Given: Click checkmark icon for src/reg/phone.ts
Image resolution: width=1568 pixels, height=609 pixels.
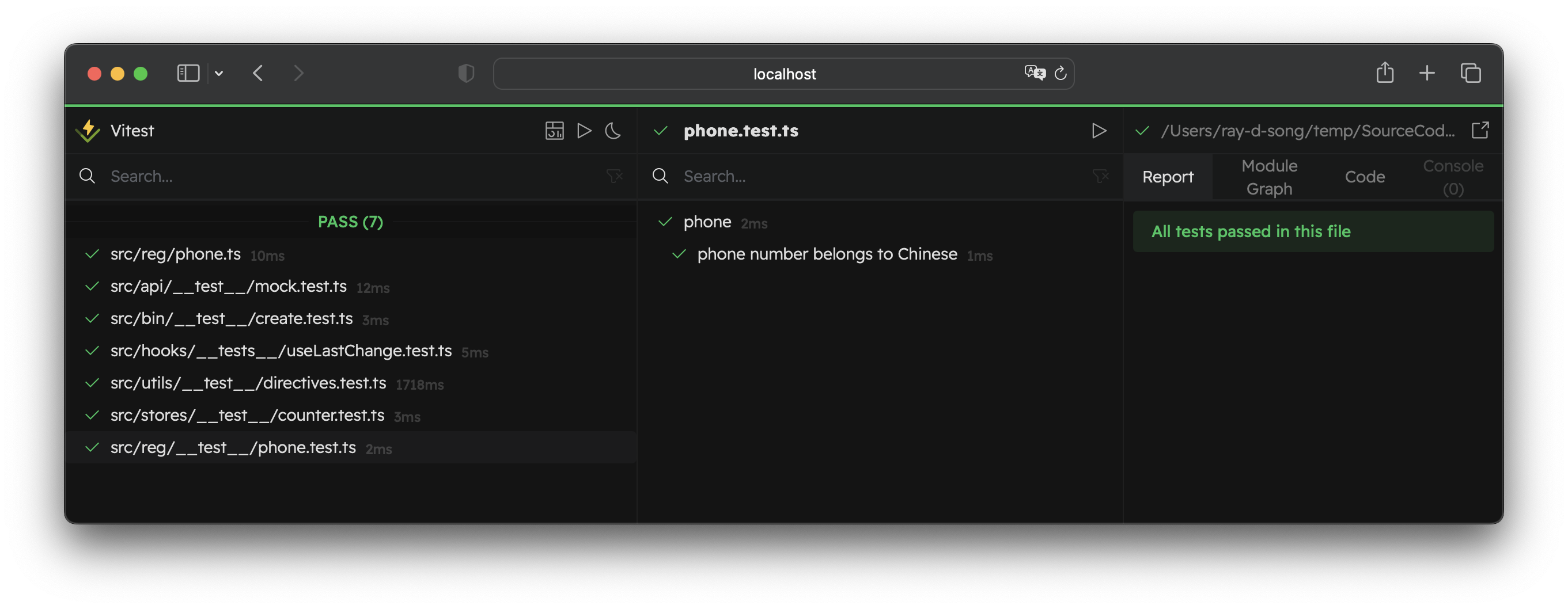Looking at the screenshot, I should coord(92,254).
